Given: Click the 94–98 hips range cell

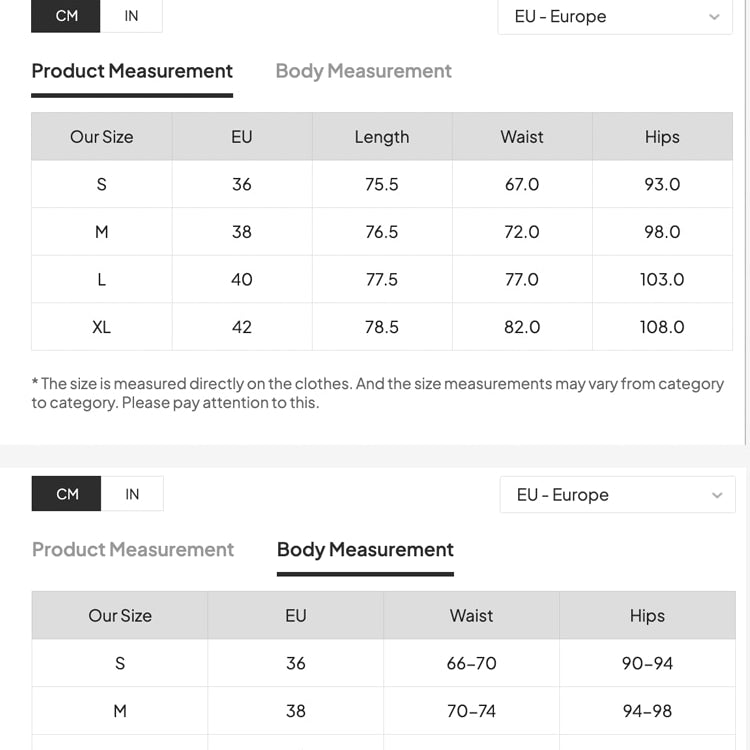Looking at the screenshot, I should [647, 711].
